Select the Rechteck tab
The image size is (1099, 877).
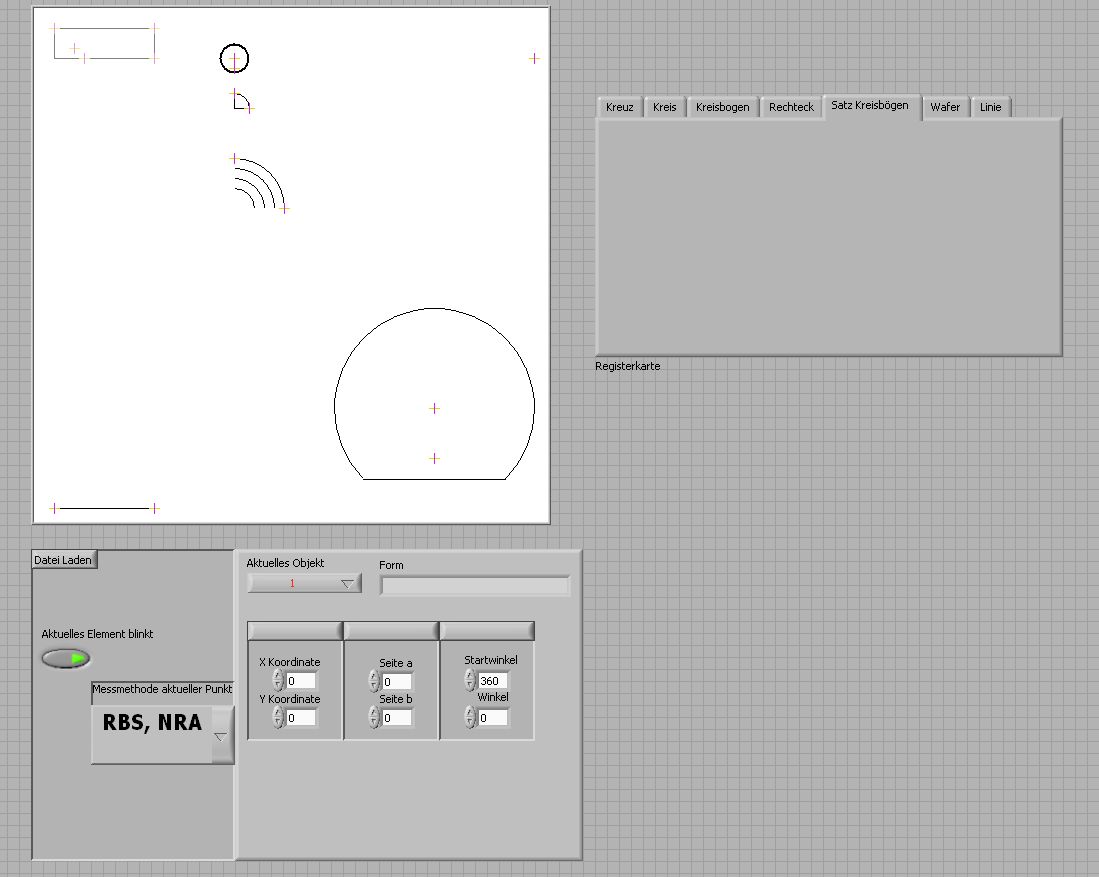(x=791, y=107)
